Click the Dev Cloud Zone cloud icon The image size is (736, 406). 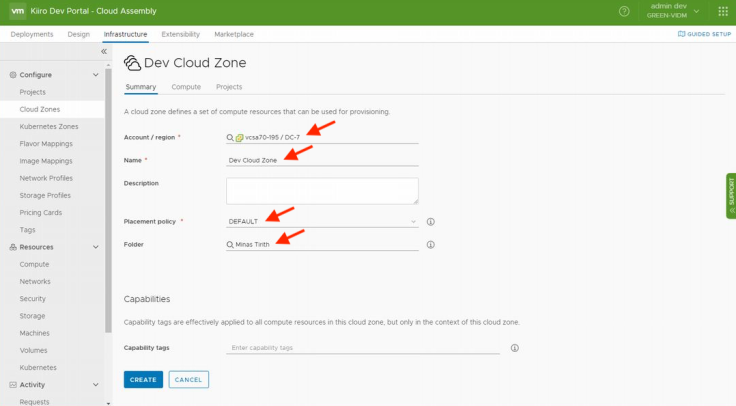tap(132, 63)
